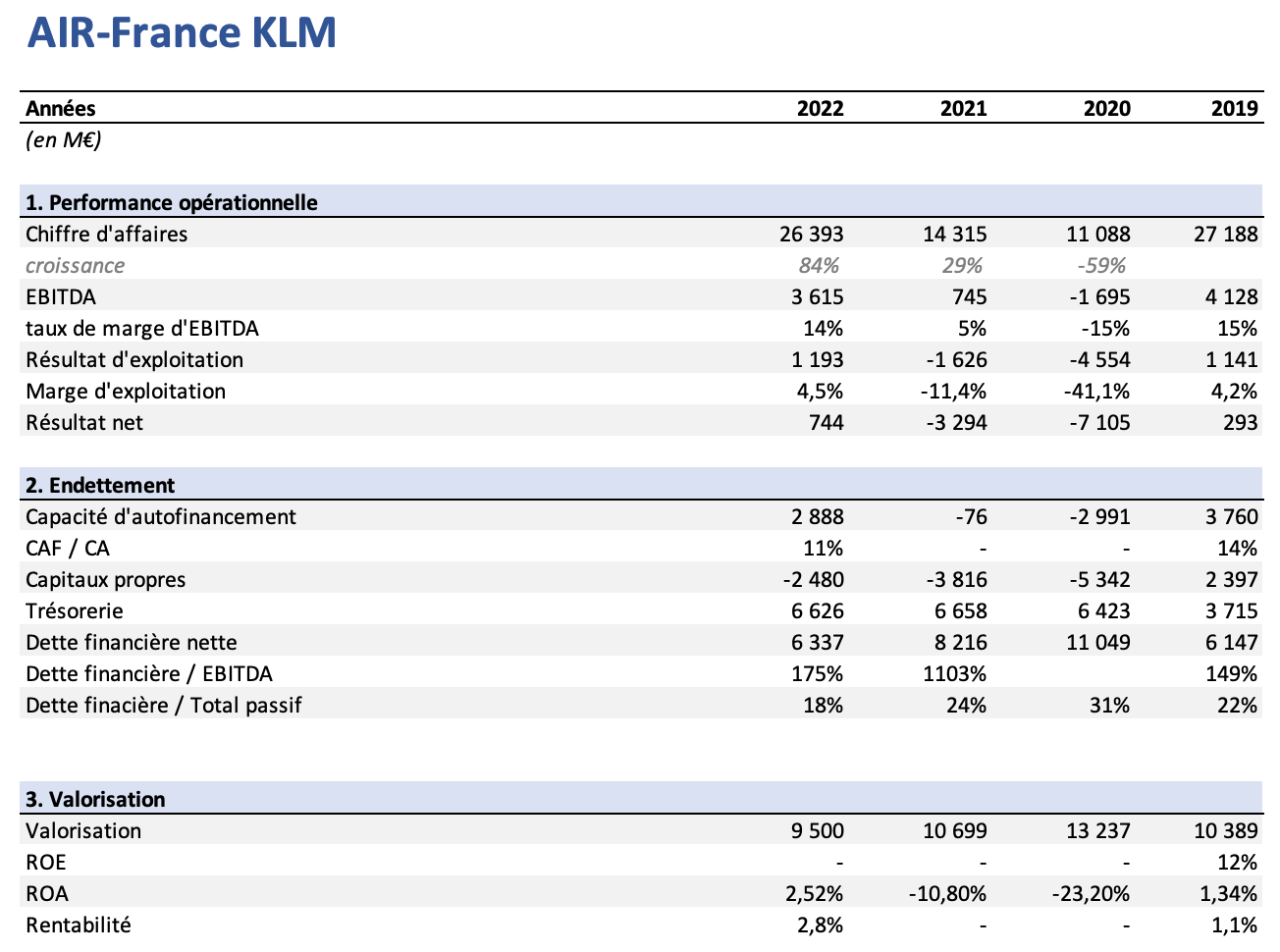Select the 'CAF / CA' row label
1280x952 pixels.
pyautogui.click(x=69, y=548)
